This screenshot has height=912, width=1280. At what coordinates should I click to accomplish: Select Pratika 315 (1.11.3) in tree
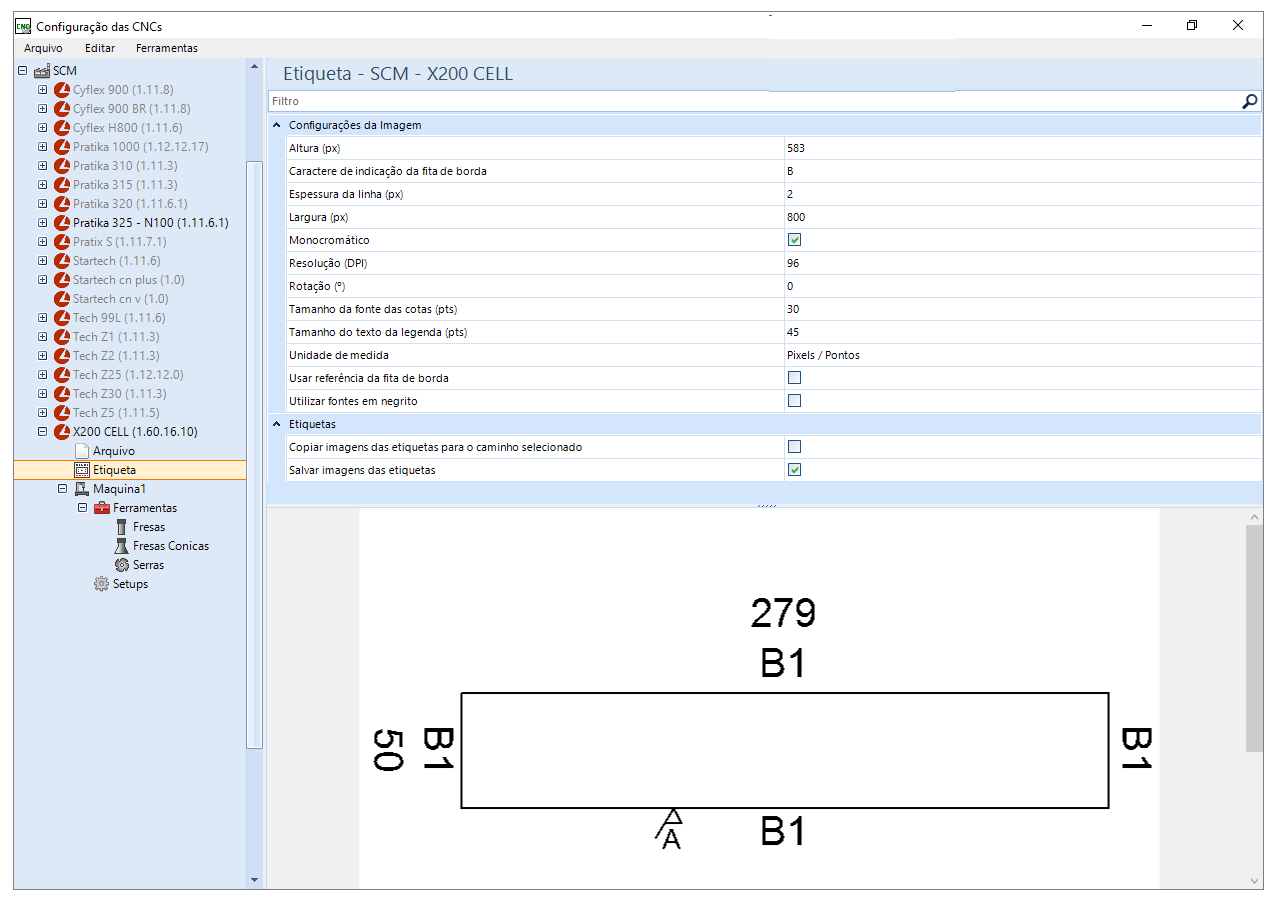(125, 185)
